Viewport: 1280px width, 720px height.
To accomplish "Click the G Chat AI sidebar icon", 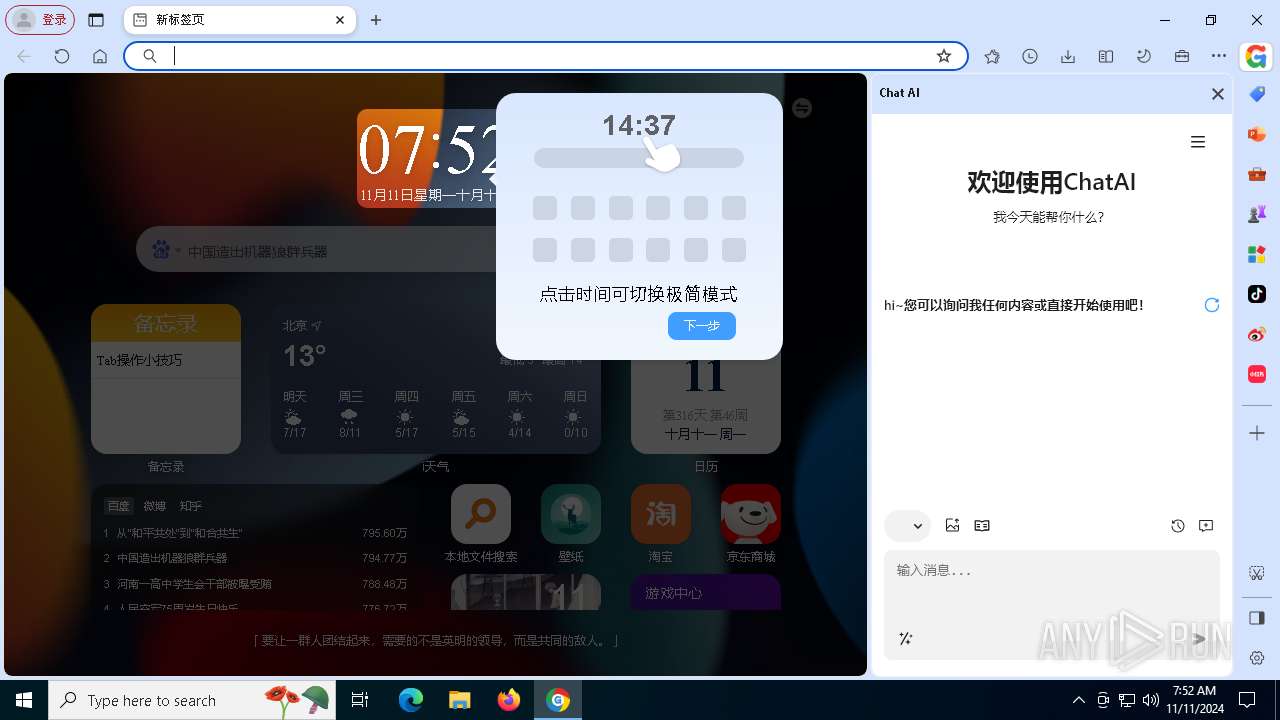I will pos(1257,57).
